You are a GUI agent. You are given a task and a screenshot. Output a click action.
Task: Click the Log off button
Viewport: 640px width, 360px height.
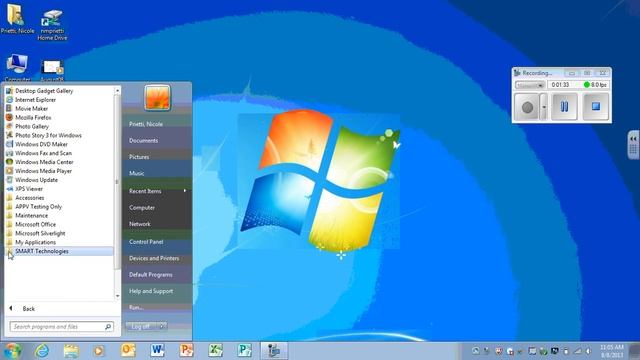(141, 326)
